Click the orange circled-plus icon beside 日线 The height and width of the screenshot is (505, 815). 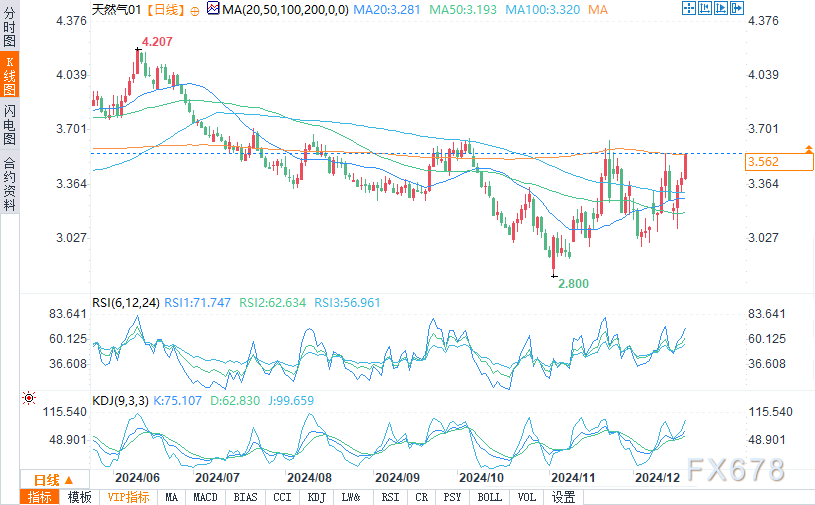click(195, 11)
